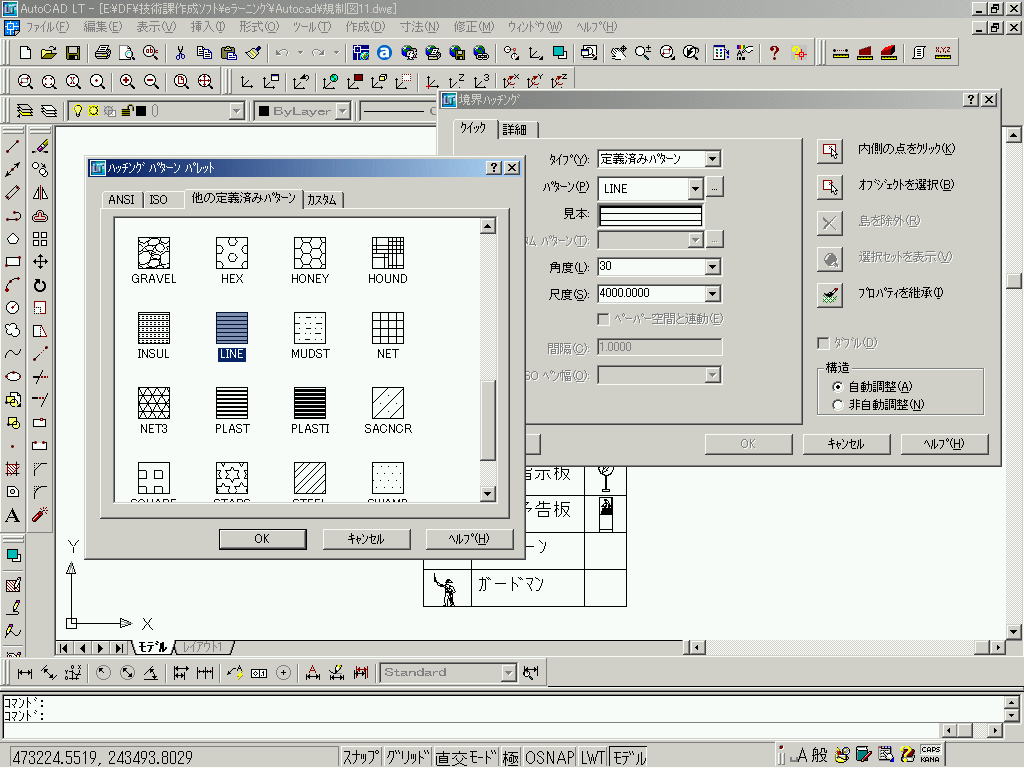
Task: Open the Scale dropdown showing 4000.0000
Action: (712, 294)
